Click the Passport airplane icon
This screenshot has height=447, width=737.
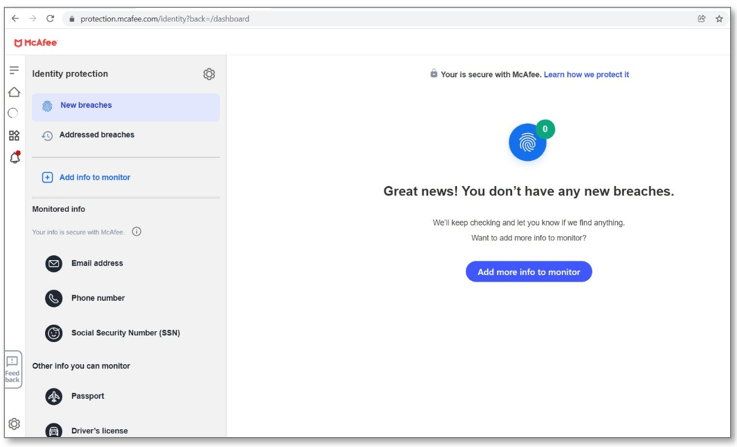pos(54,397)
